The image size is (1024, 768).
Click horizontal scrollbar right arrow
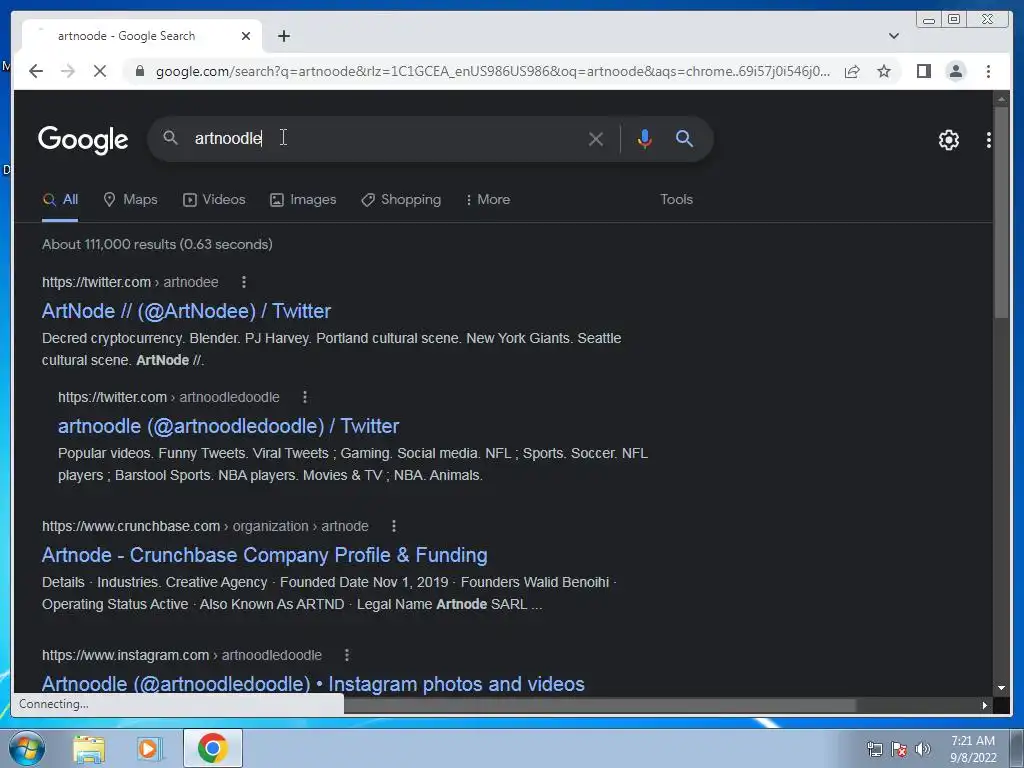pos(985,705)
